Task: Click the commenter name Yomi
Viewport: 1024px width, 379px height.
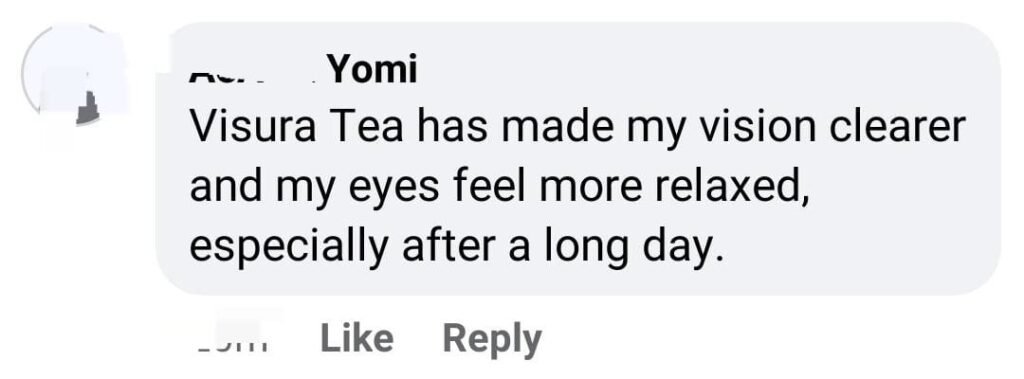Action: click(372, 69)
